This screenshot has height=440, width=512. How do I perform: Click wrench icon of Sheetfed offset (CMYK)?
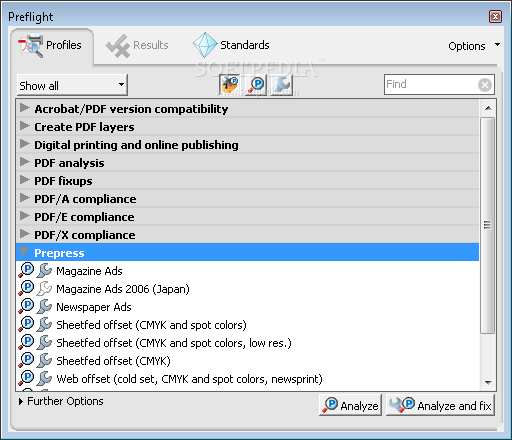pyautogui.click(x=44, y=360)
